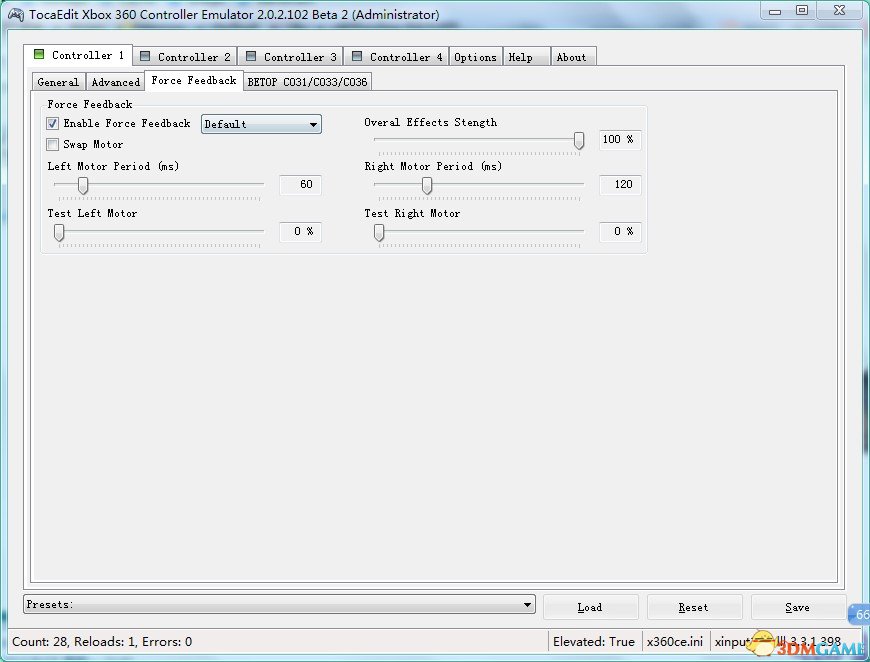Image resolution: width=870 pixels, height=662 pixels.
Task: Click the Test Left Motor slider thumb
Action: [x=59, y=233]
